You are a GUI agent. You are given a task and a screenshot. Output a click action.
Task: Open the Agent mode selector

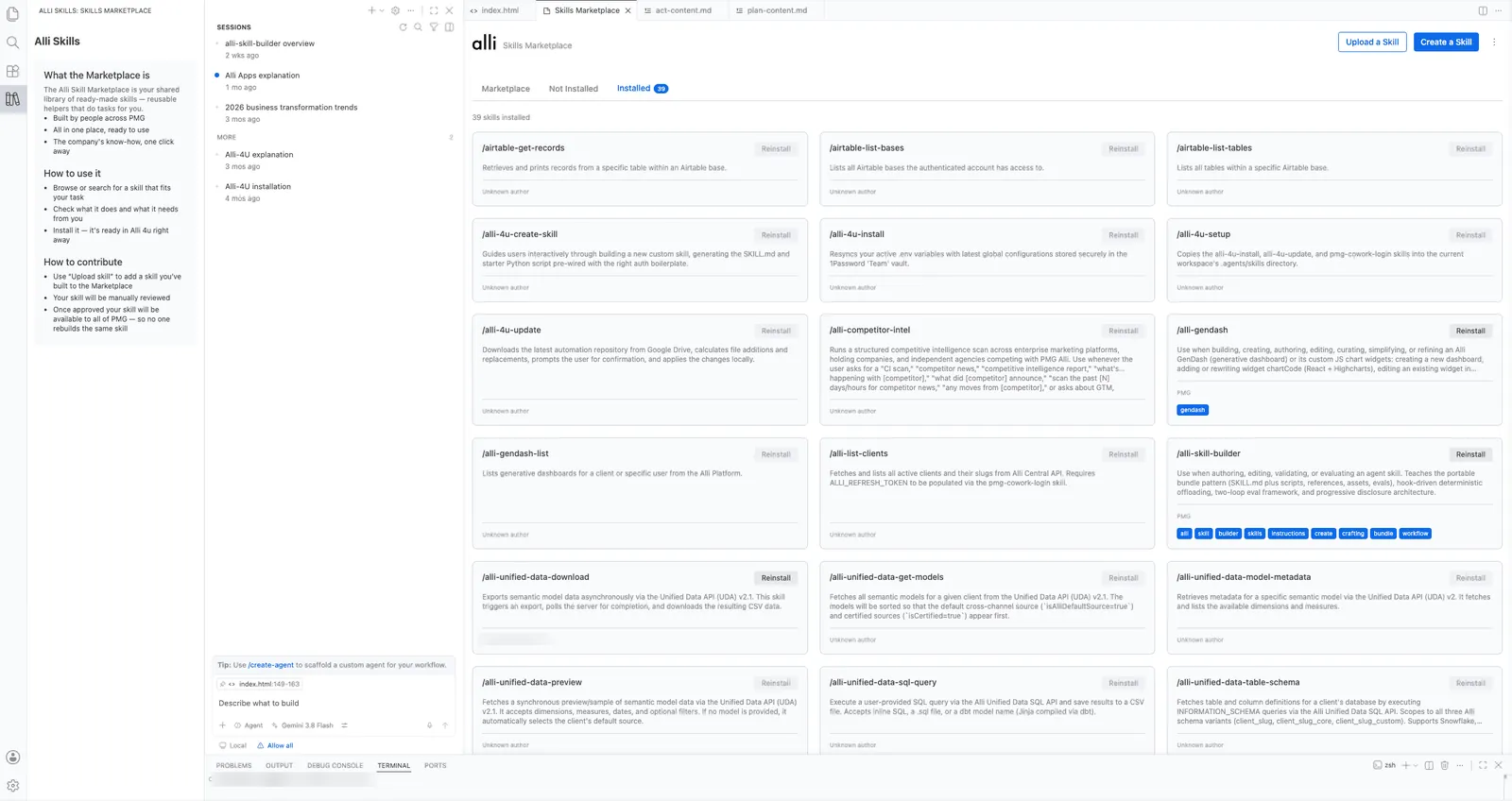coord(249,725)
